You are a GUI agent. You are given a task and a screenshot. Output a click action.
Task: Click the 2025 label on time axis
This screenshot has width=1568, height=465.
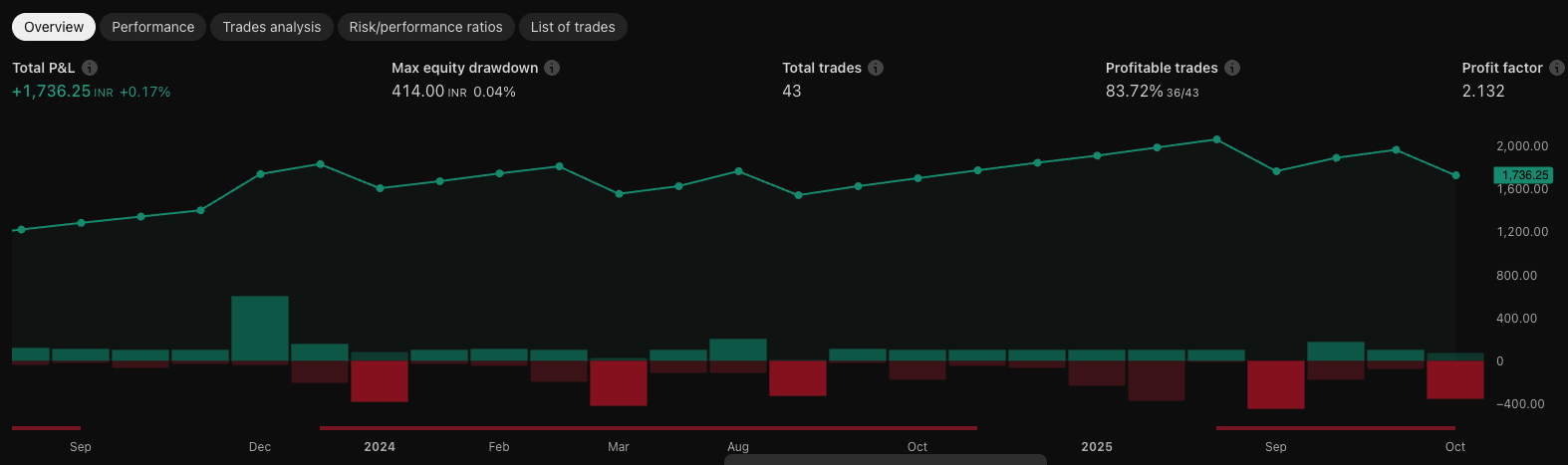coord(1097,447)
